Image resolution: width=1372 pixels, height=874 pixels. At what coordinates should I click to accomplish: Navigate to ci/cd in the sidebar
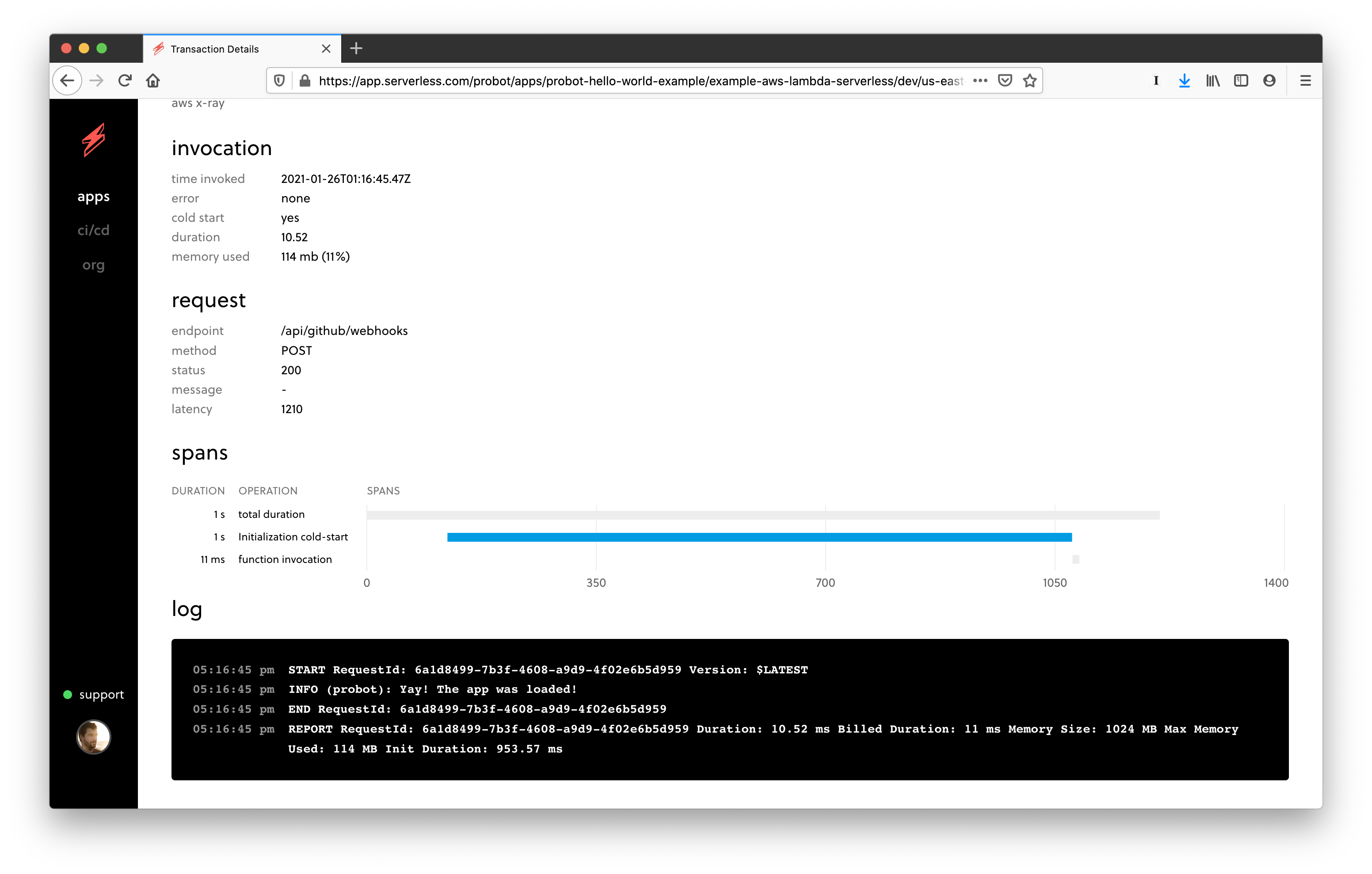[93, 230]
